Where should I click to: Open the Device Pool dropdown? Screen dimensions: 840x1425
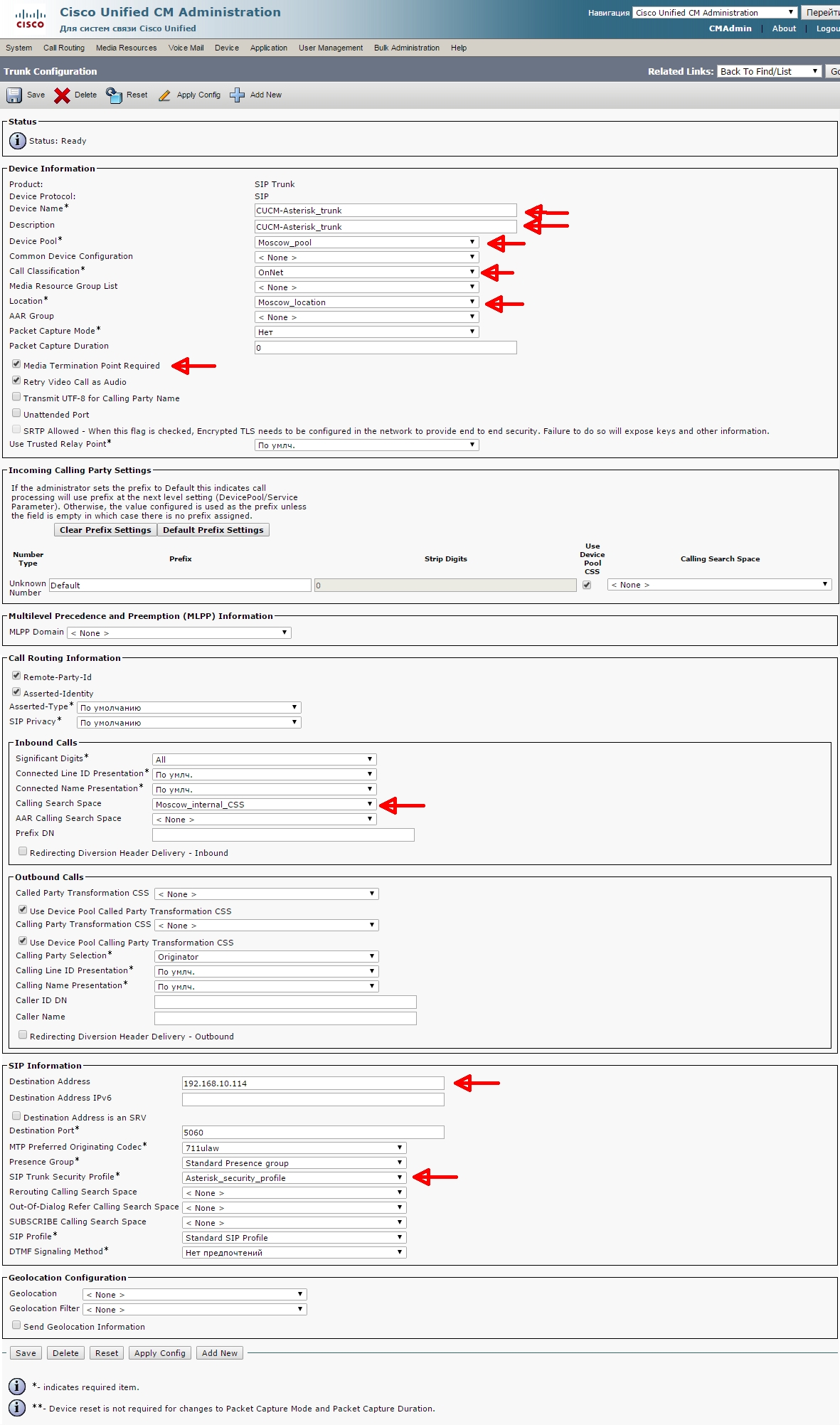367,243
